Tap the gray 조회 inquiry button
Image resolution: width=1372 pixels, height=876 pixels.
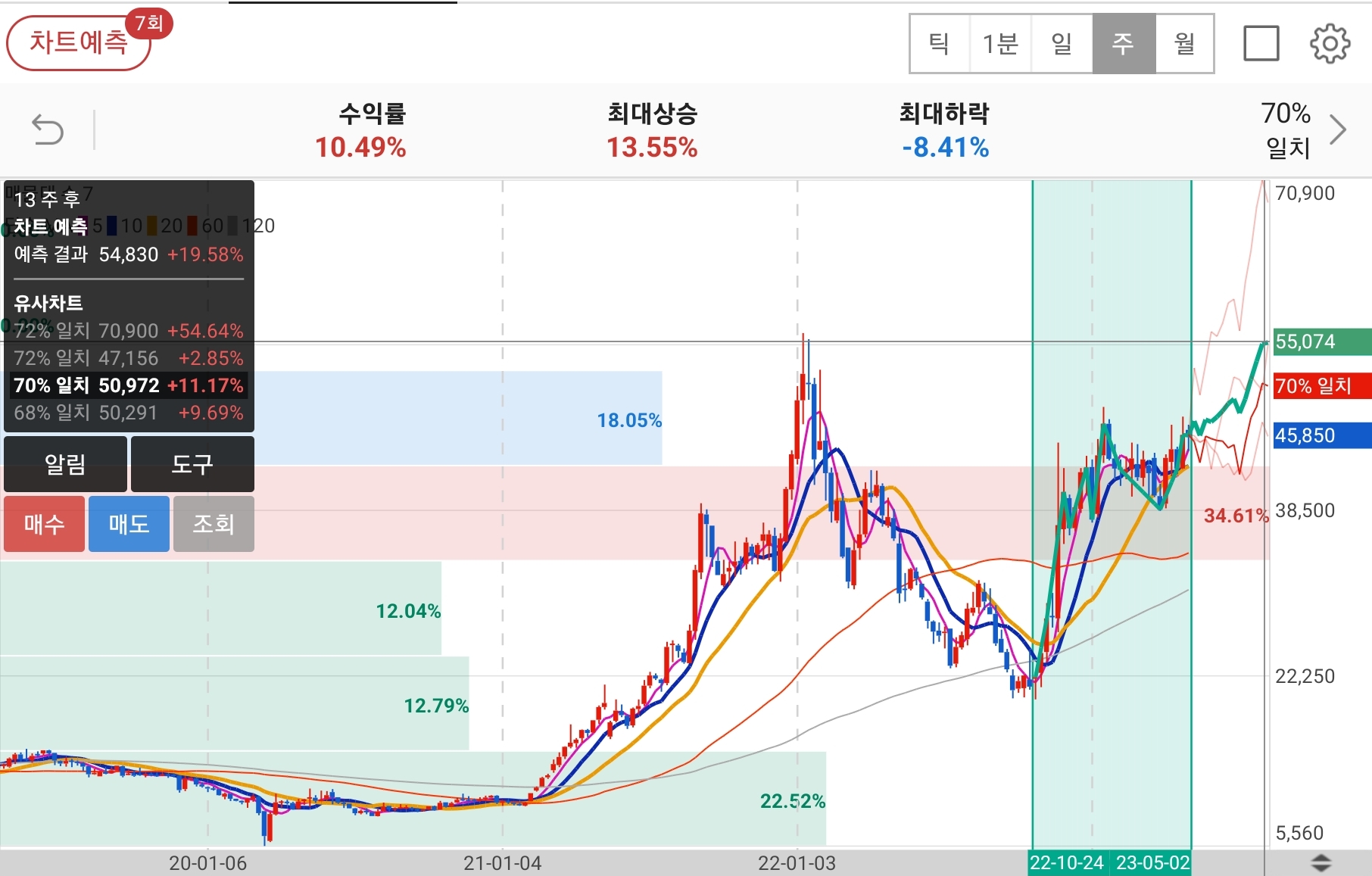tap(214, 524)
